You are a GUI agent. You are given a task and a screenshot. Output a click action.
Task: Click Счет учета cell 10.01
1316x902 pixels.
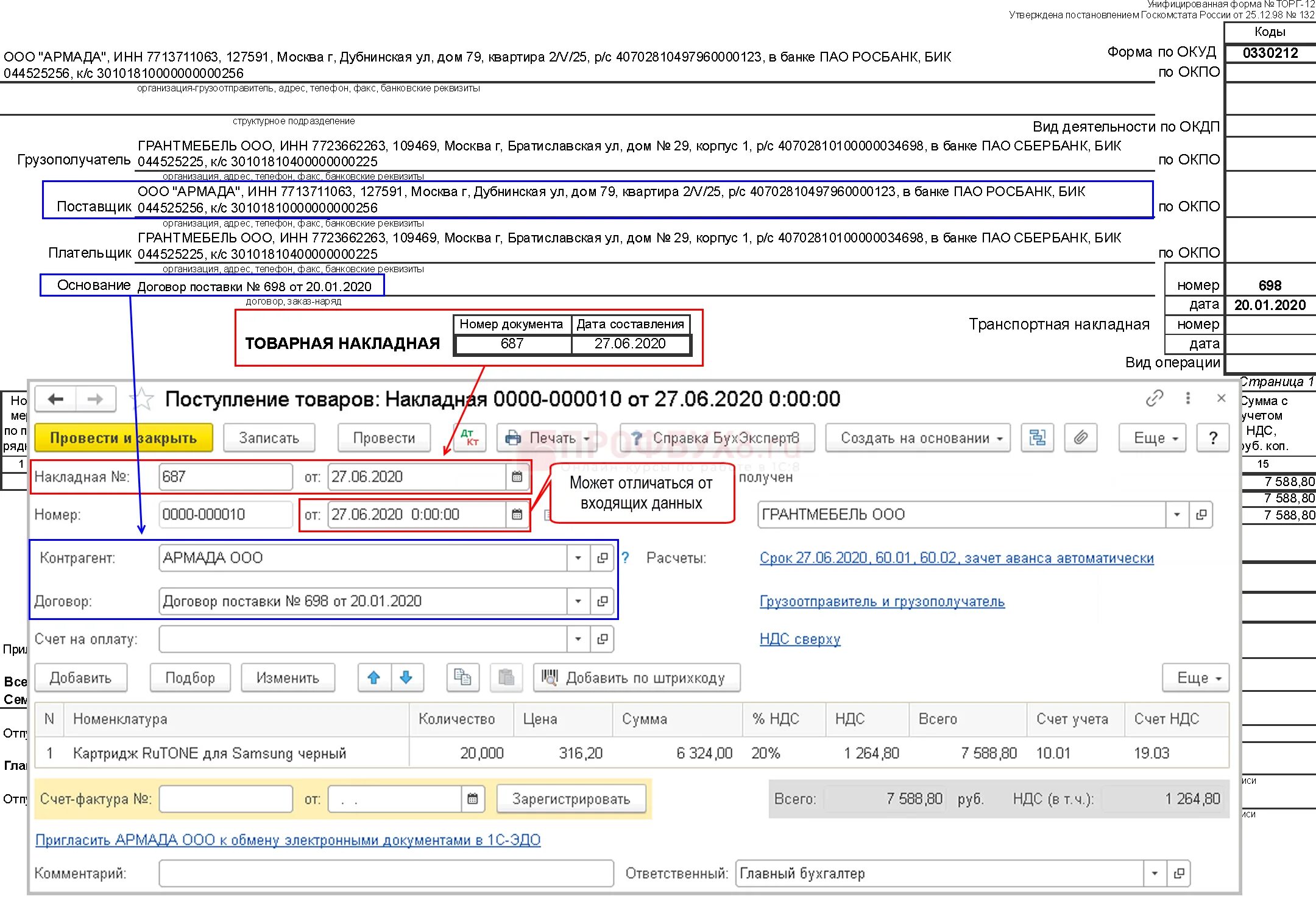coord(1076,753)
